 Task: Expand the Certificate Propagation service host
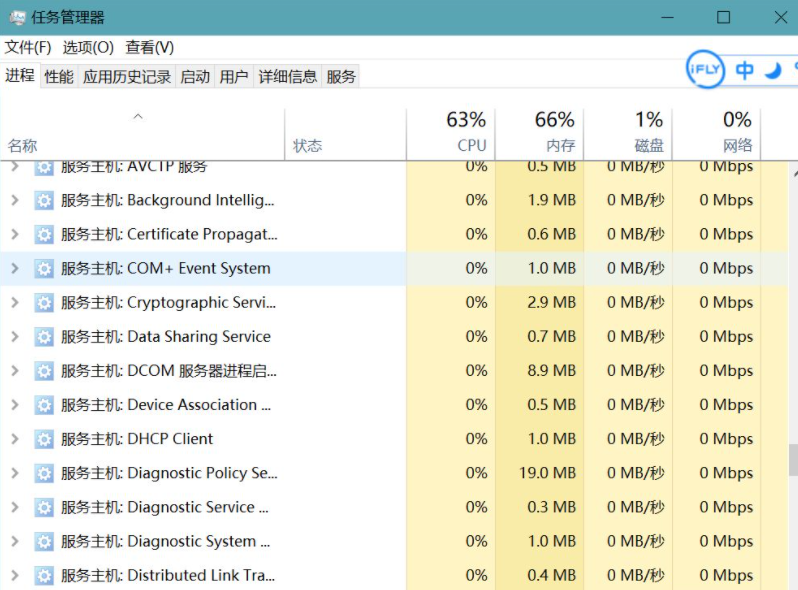click(14, 235)
